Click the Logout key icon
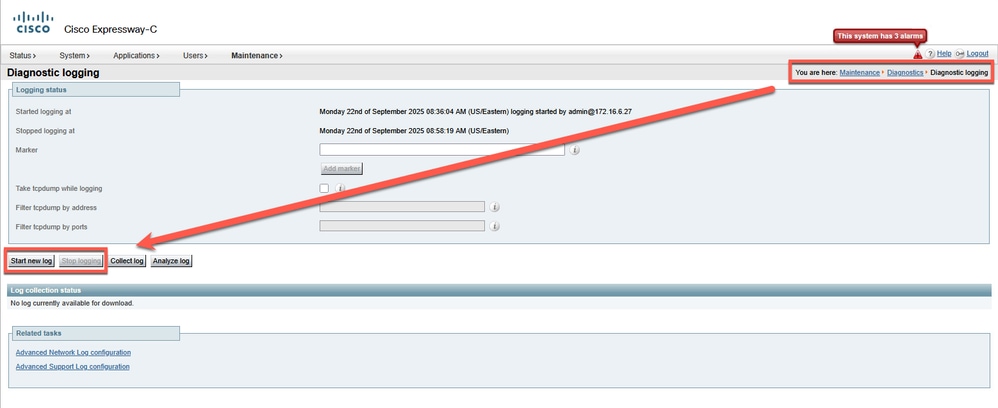The image size is (998, 408). 960,55
